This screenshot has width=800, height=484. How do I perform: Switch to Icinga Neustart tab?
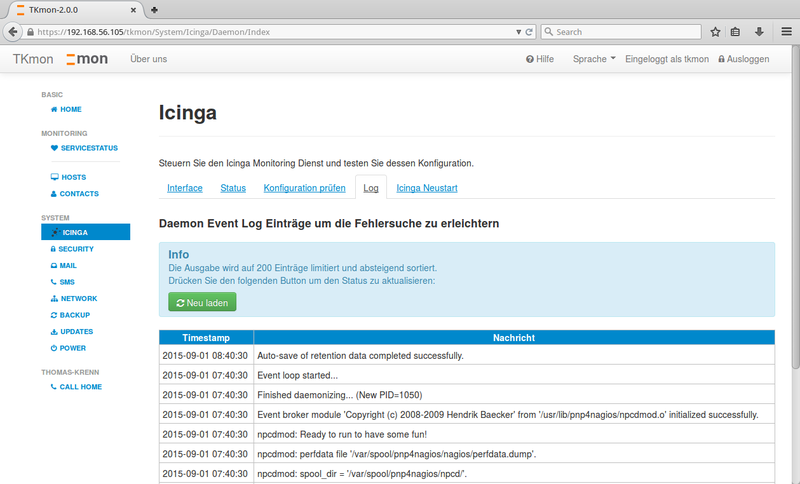pyautogui.click(x=427, y=188)
